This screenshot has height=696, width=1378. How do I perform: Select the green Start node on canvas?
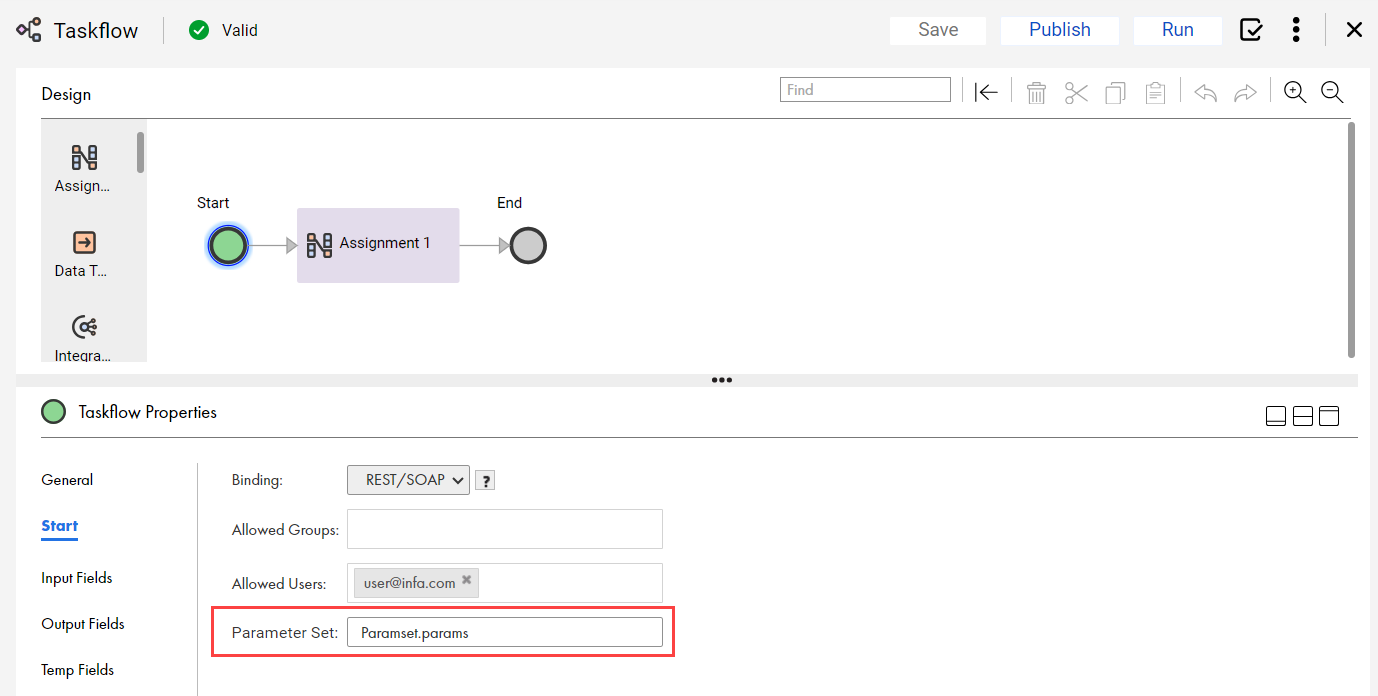(x=228, y=245)
